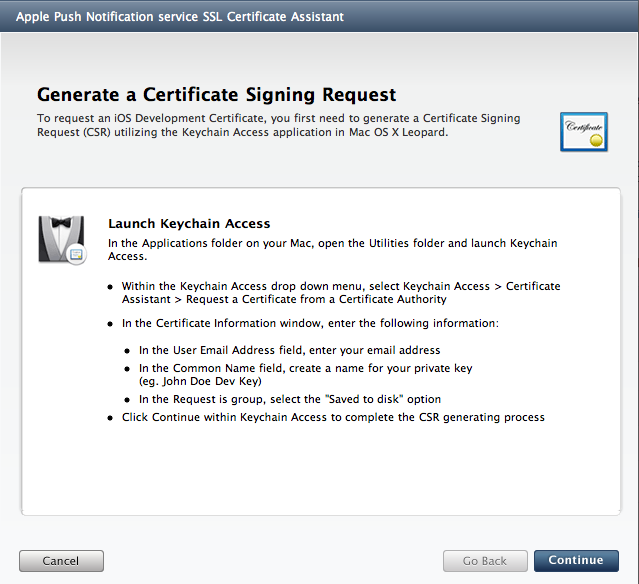This screenshot has width=639, height=584.
Task: Click the Certificate icon at top right
Action: (584, 132)
